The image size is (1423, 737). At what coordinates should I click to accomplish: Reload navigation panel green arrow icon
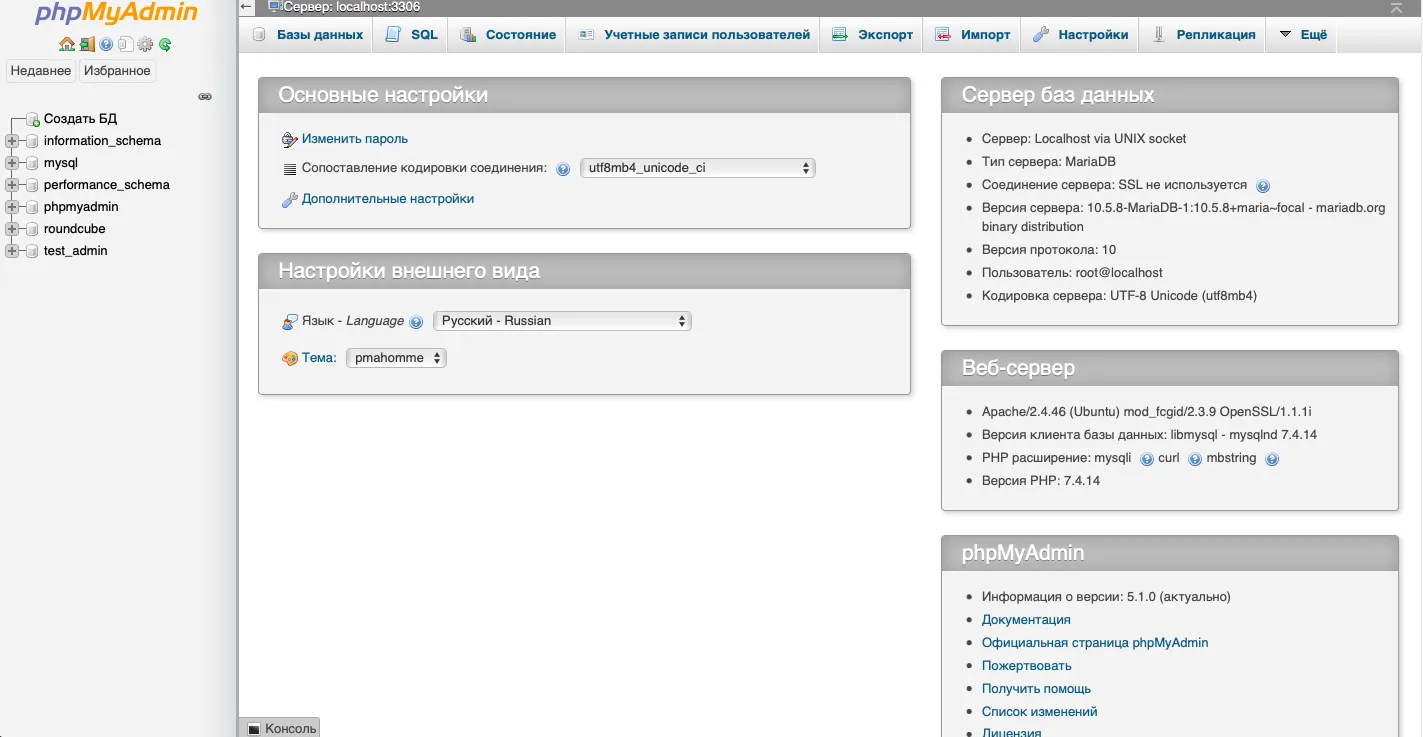(x=165, y=44)
